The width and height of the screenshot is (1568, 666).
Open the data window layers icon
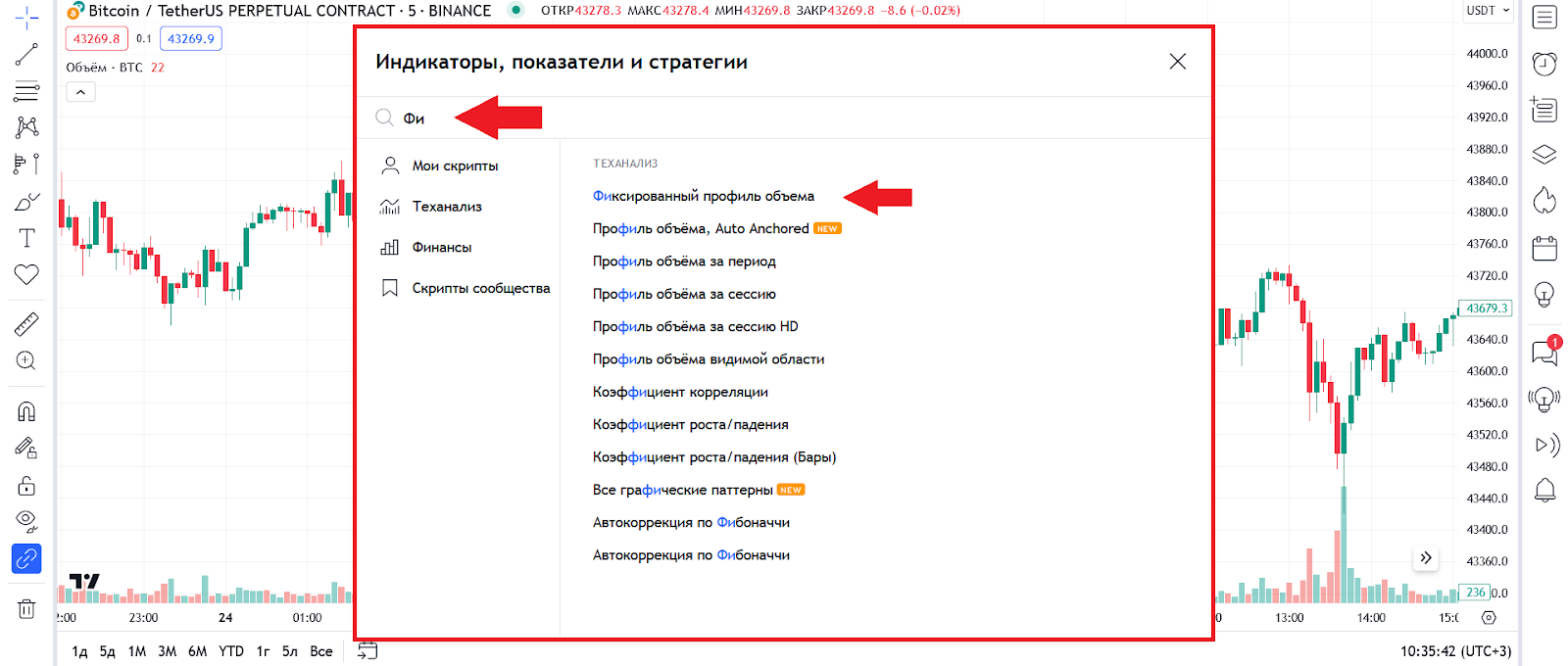click(1544, 155)
